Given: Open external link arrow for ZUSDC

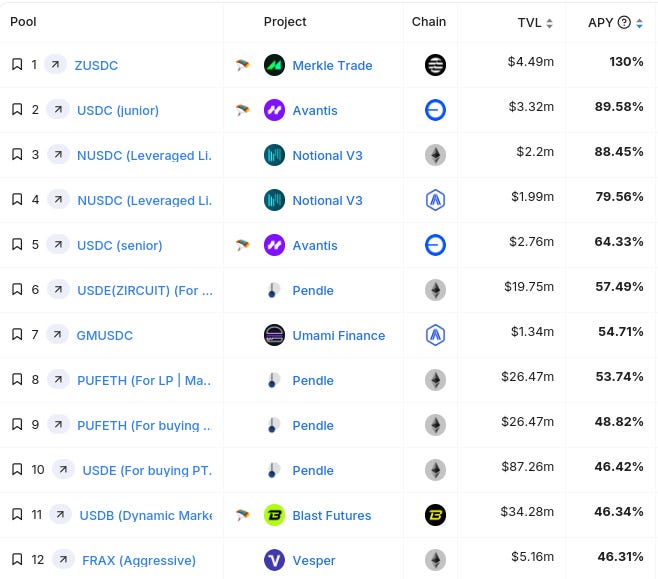Looking at the screenshot, I should pyautogui.click(x=55, y=65).
